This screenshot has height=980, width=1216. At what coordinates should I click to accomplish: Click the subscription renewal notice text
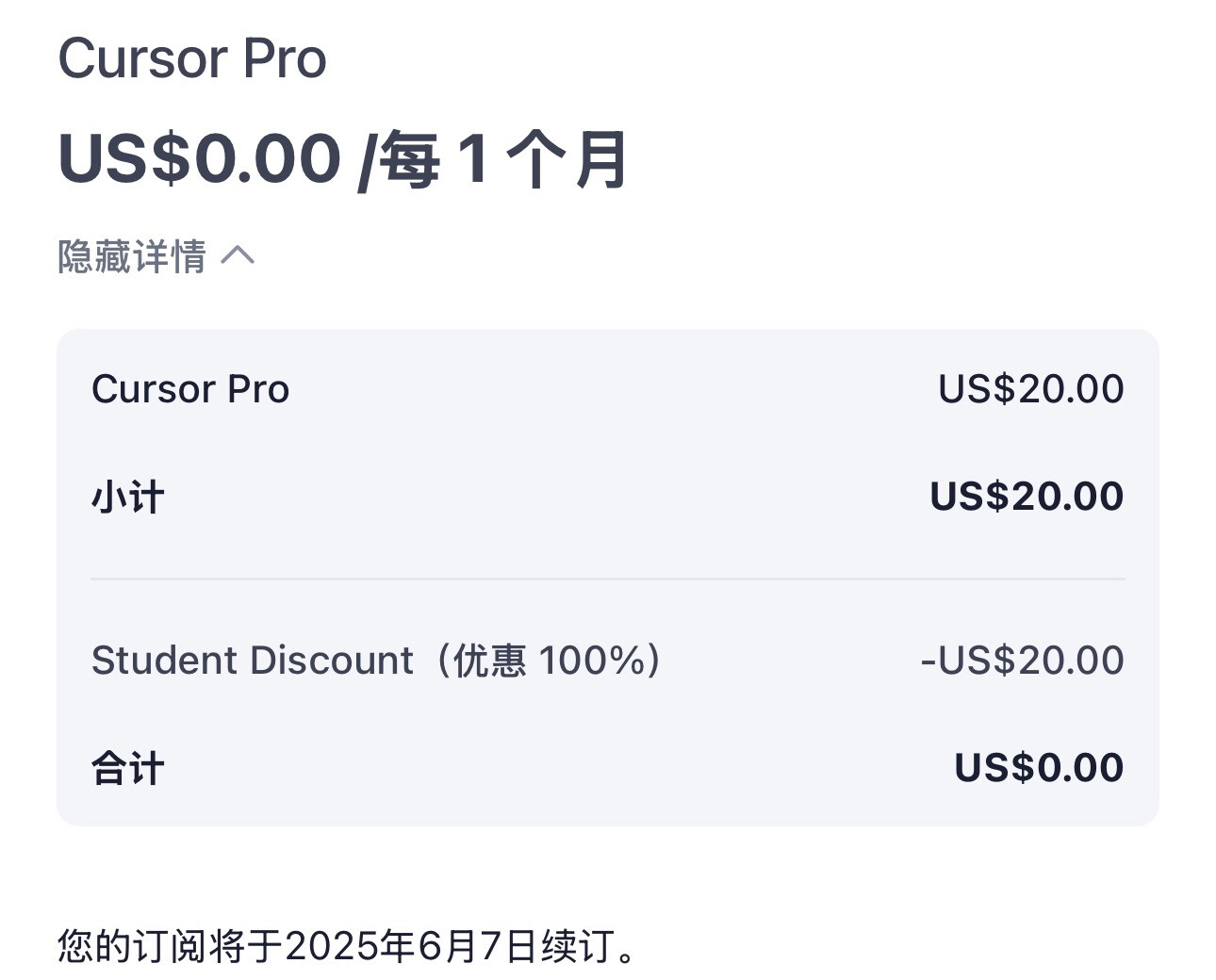[347, 945]
